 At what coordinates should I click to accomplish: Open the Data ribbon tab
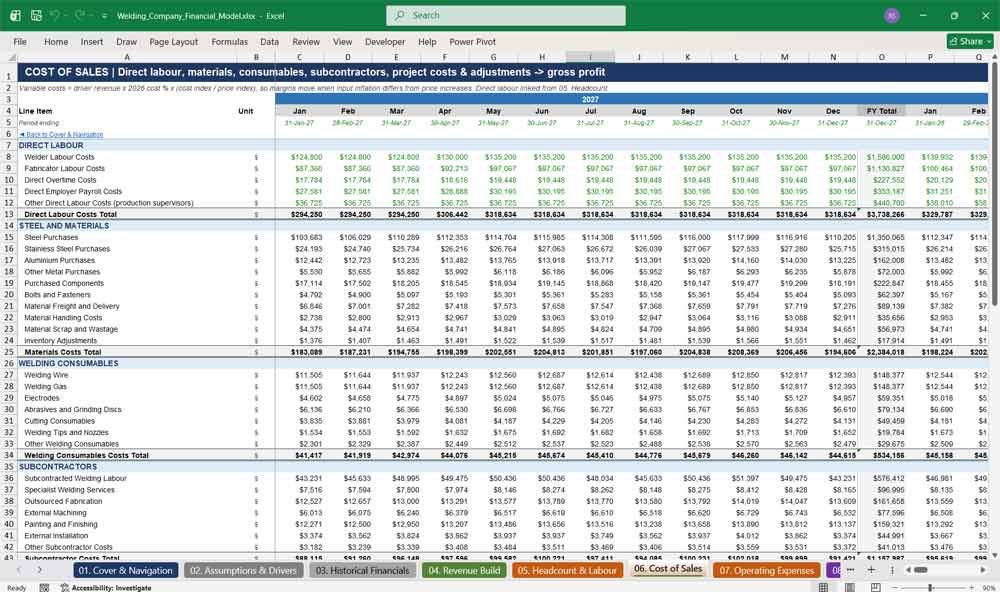click(x=269, y=41)
